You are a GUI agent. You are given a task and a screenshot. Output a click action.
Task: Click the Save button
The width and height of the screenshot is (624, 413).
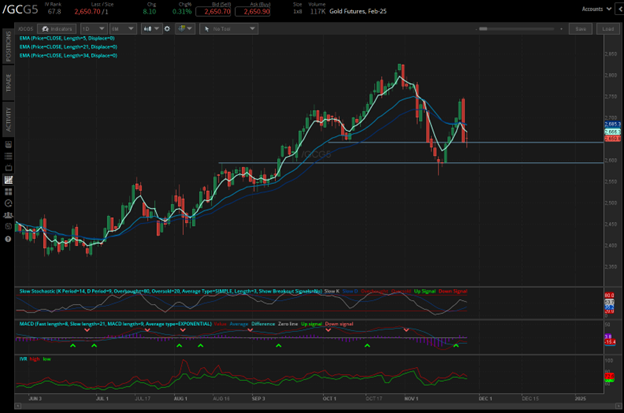(582, 29)
